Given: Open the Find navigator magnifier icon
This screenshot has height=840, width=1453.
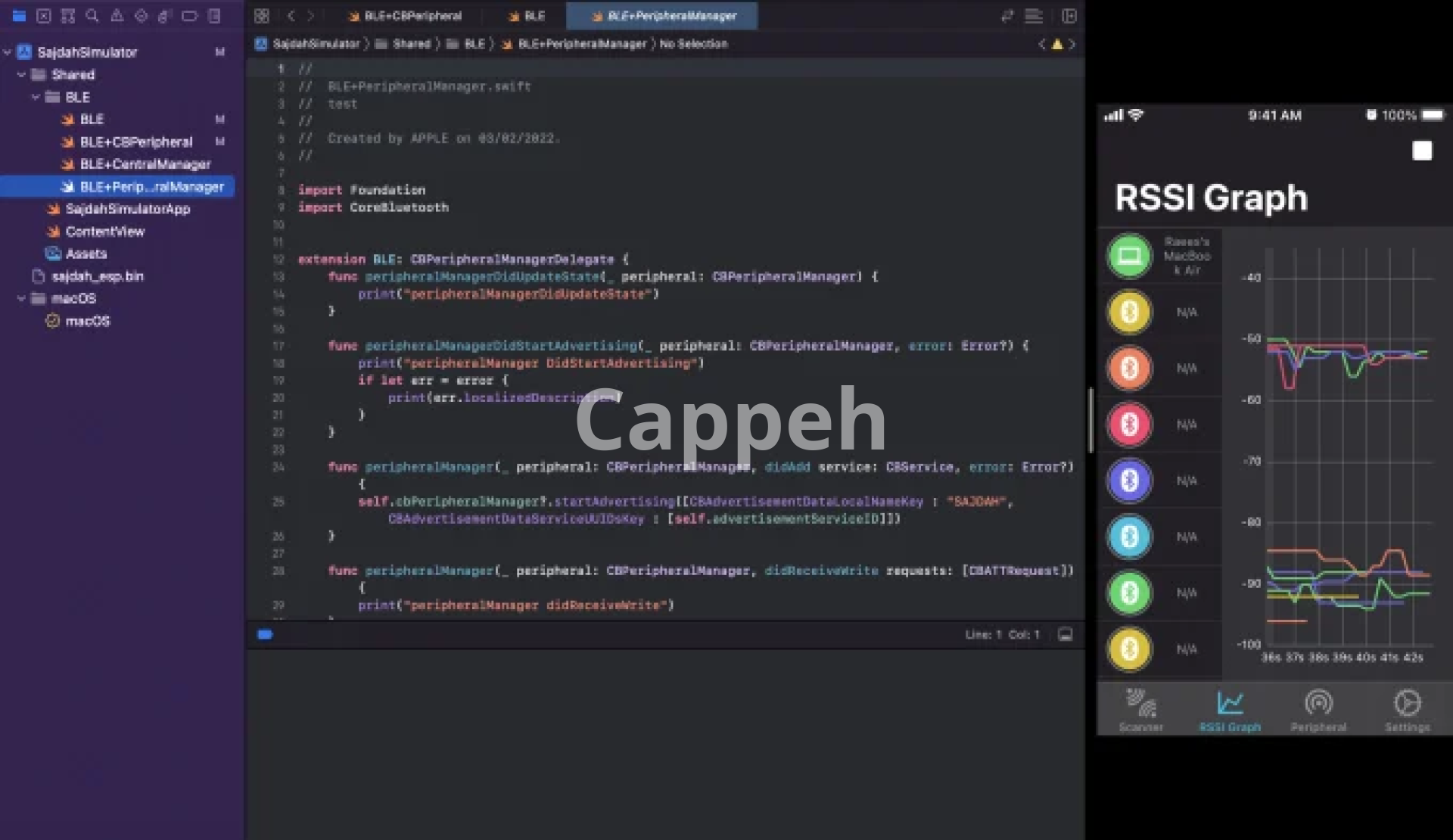Looking at the screenshot, I should (92, 16).
